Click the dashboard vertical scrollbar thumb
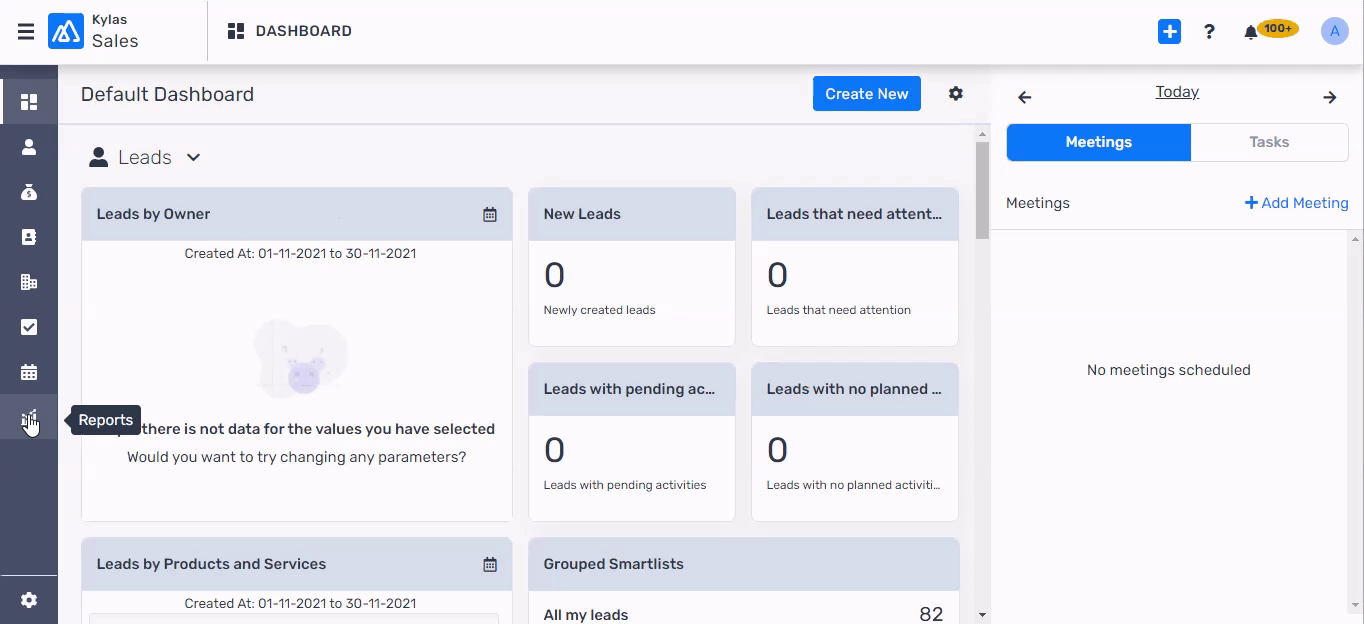 pyautogui.click(x=983, y=190)
